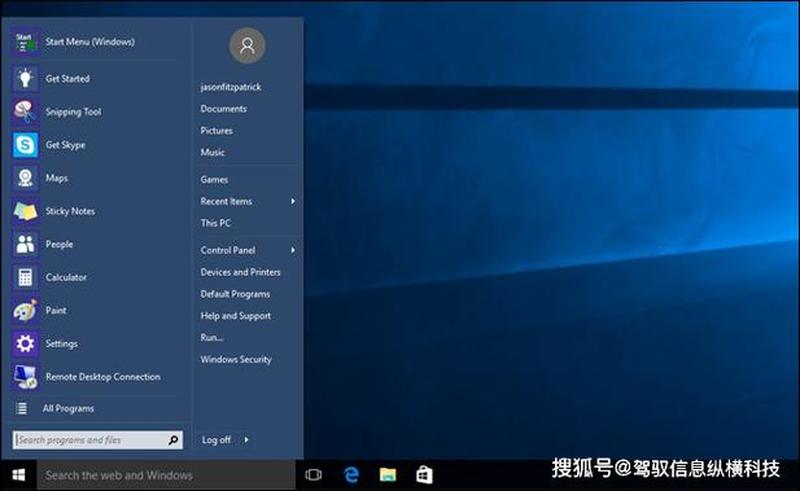
Task: Click the Sticky Notes text label
Action: tap(70, 211)
